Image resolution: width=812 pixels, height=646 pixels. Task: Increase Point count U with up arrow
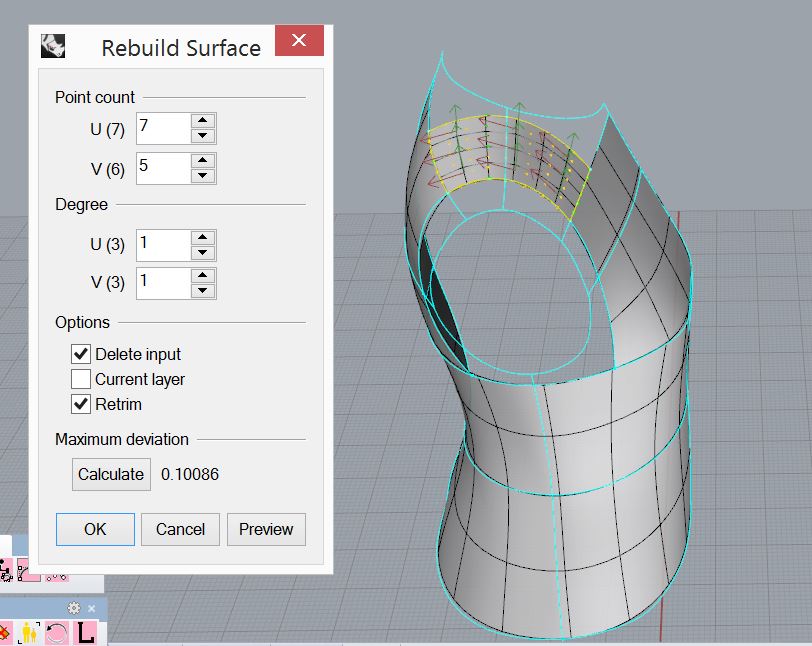[x=203, y=121]
